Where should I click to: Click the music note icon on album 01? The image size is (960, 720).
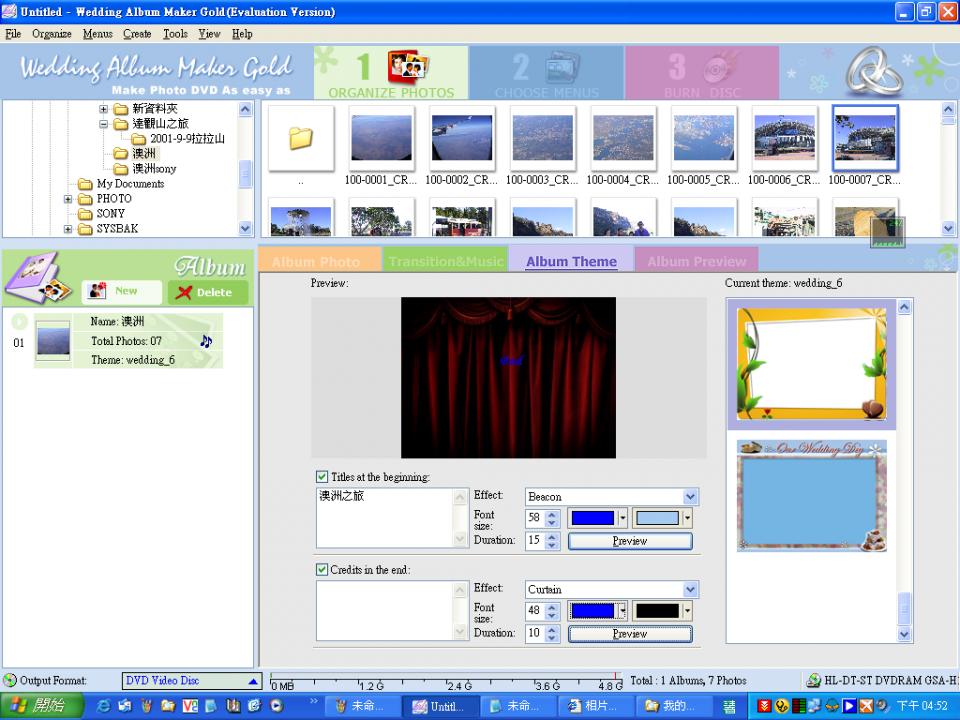(x=206, y=341)
